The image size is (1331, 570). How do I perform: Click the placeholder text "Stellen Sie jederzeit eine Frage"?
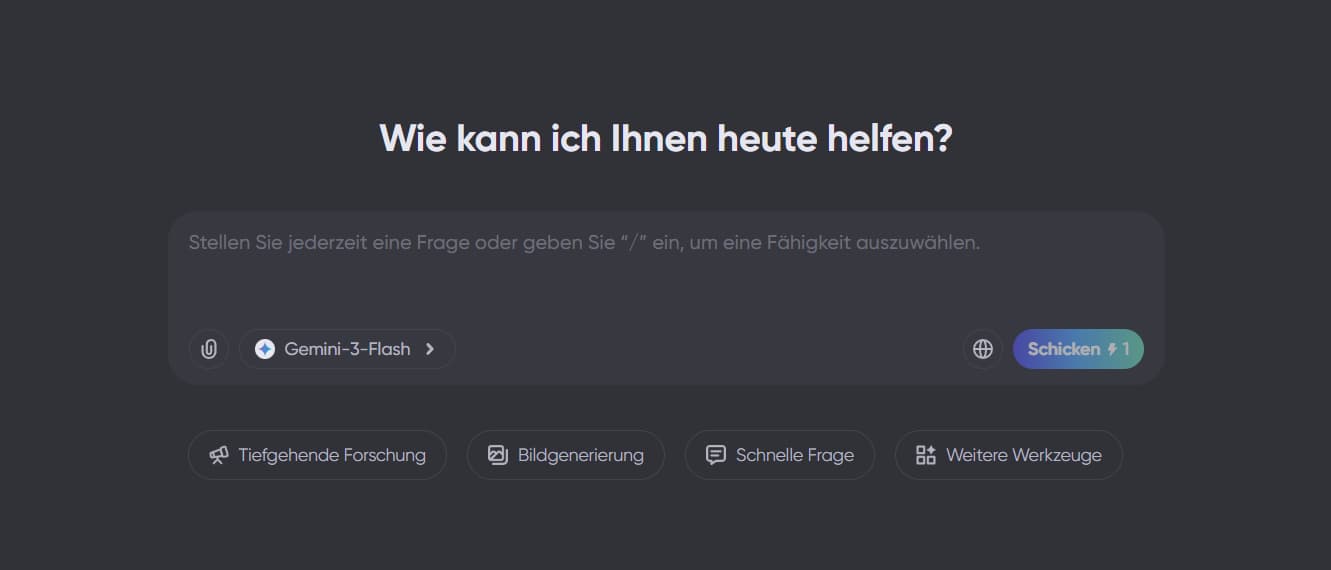coord(300,243)
